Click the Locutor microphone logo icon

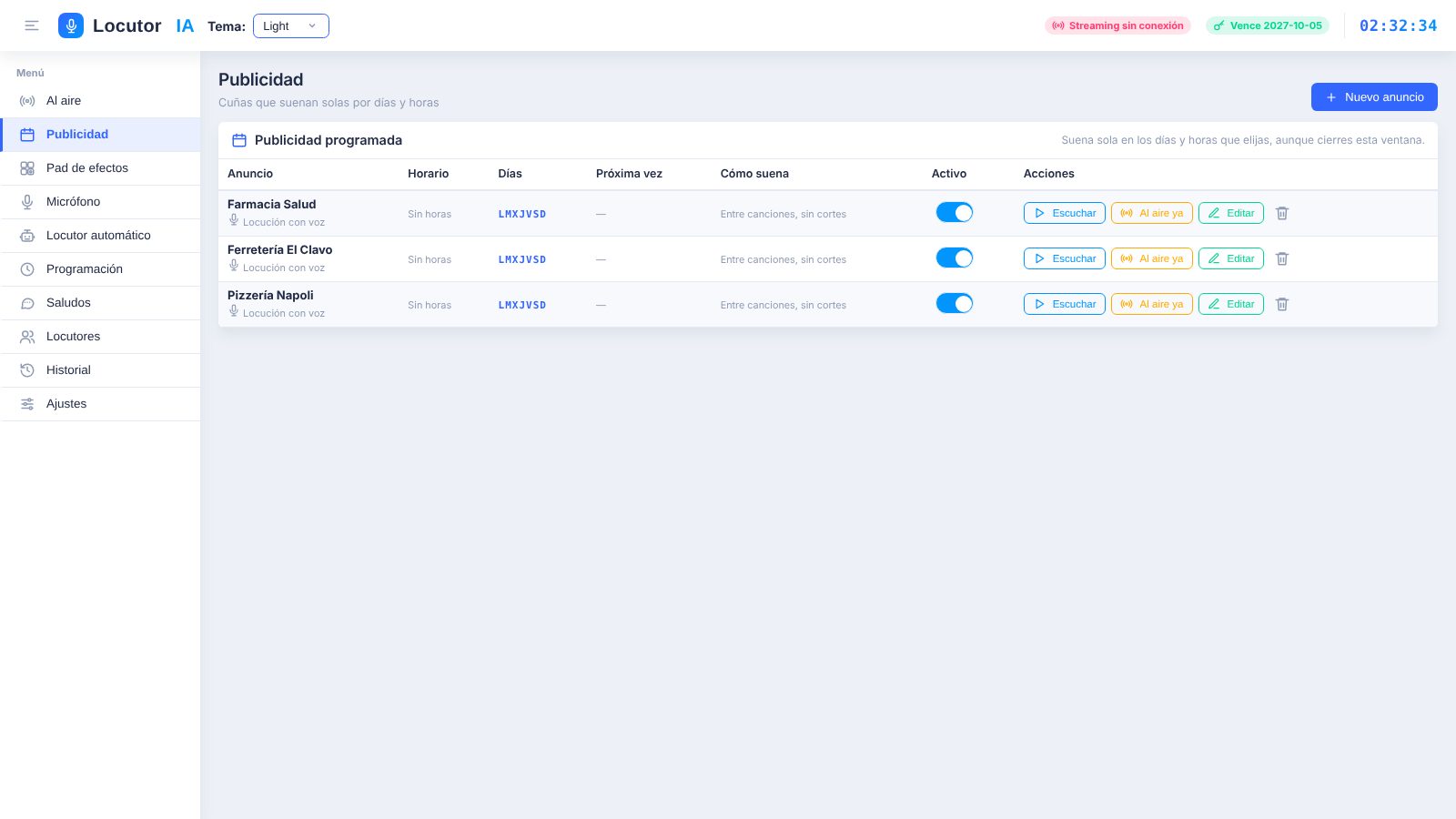71,25
